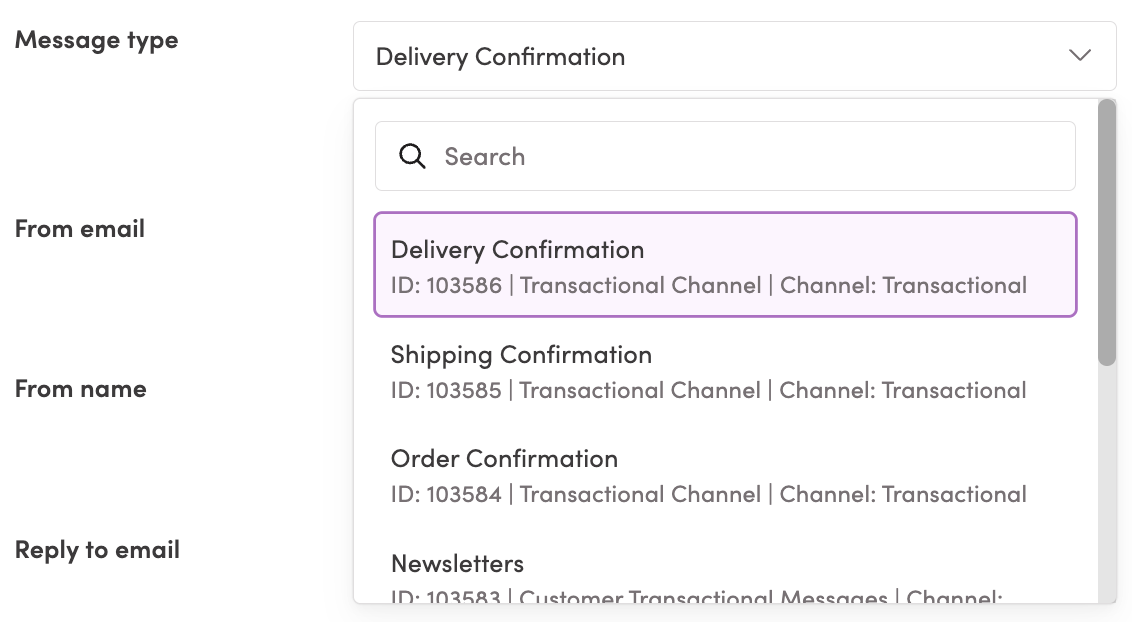Click the Message type field label
The width and height of the screenshot is (1132, 622).
[96, 41]
